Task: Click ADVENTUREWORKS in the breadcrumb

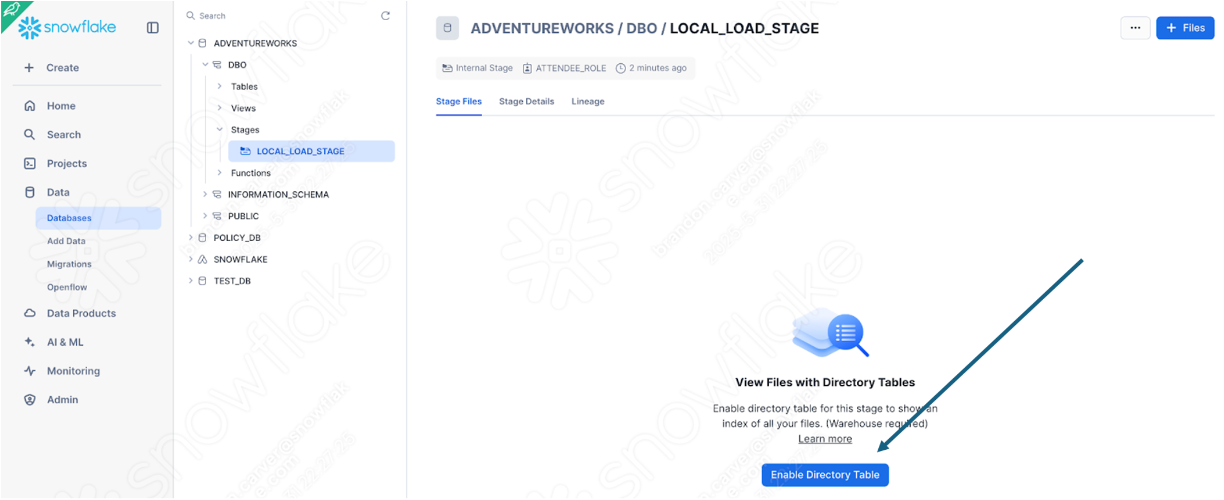Action: pos(540,28)
